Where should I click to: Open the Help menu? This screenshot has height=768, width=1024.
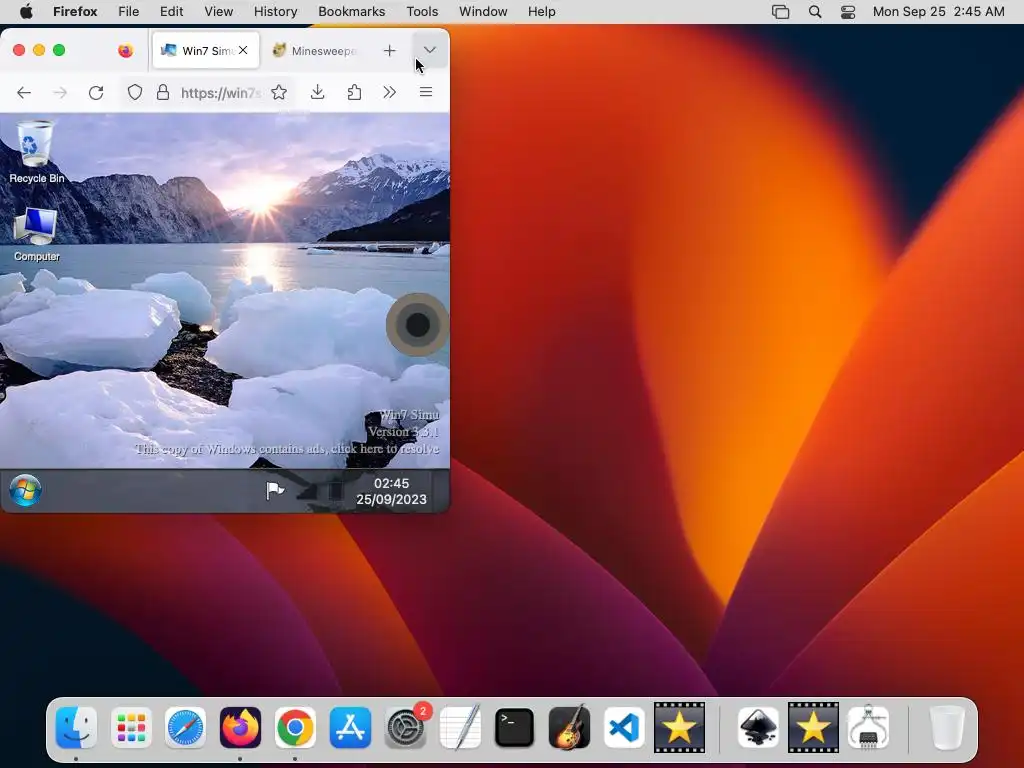coord(541,12)
